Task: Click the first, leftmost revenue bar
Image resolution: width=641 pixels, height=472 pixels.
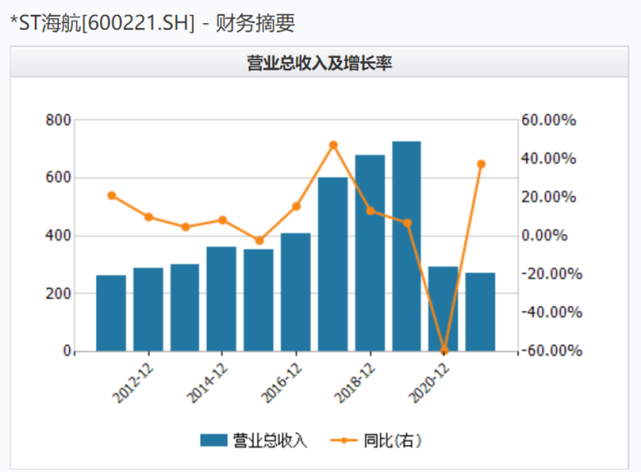Action: coord(111,313)
